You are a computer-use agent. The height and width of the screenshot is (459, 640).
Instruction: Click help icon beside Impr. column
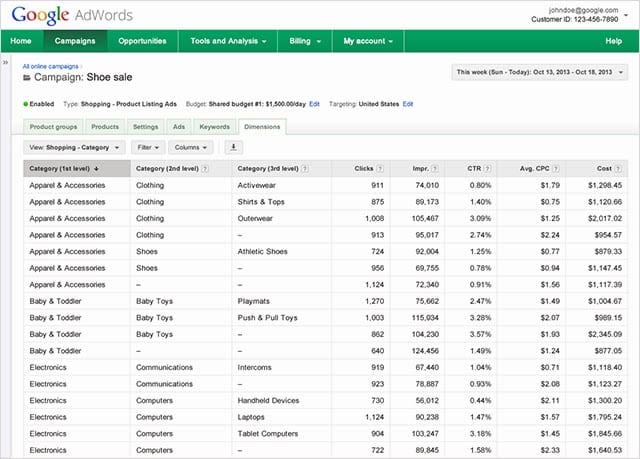coord(435,169)
